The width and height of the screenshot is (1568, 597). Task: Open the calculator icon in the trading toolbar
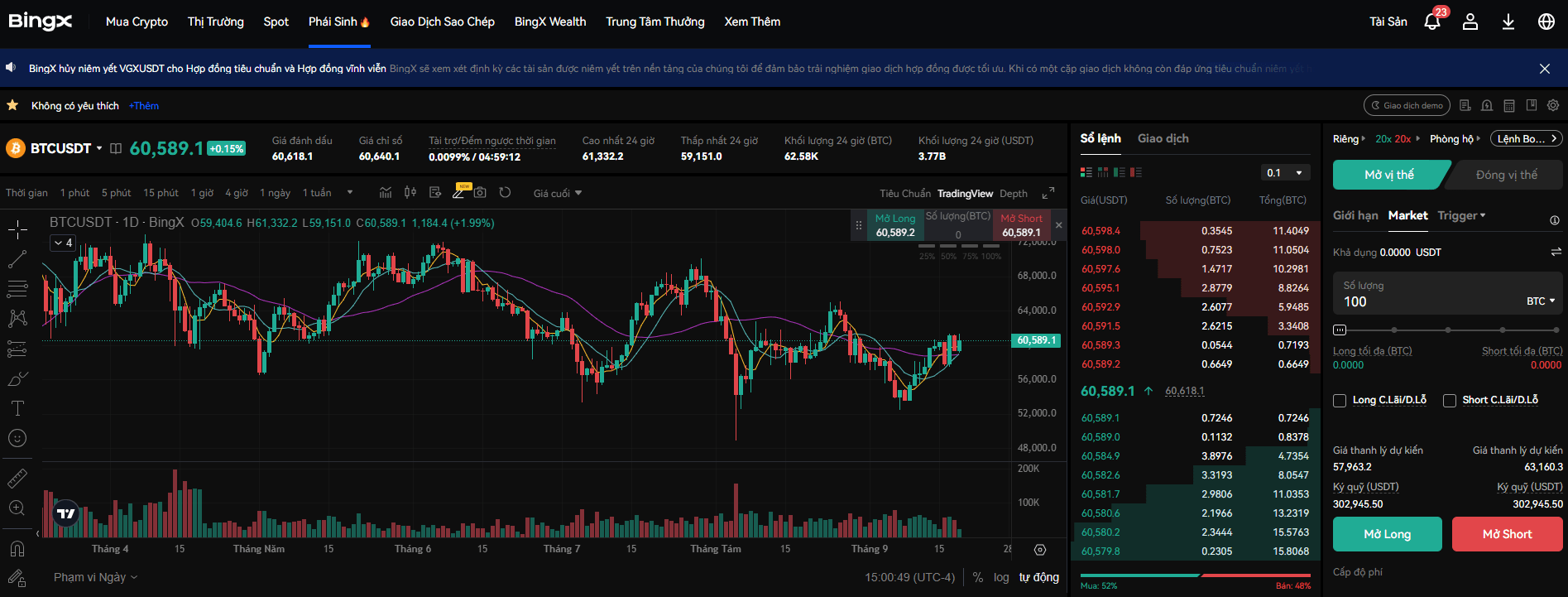coord(1509,106)
